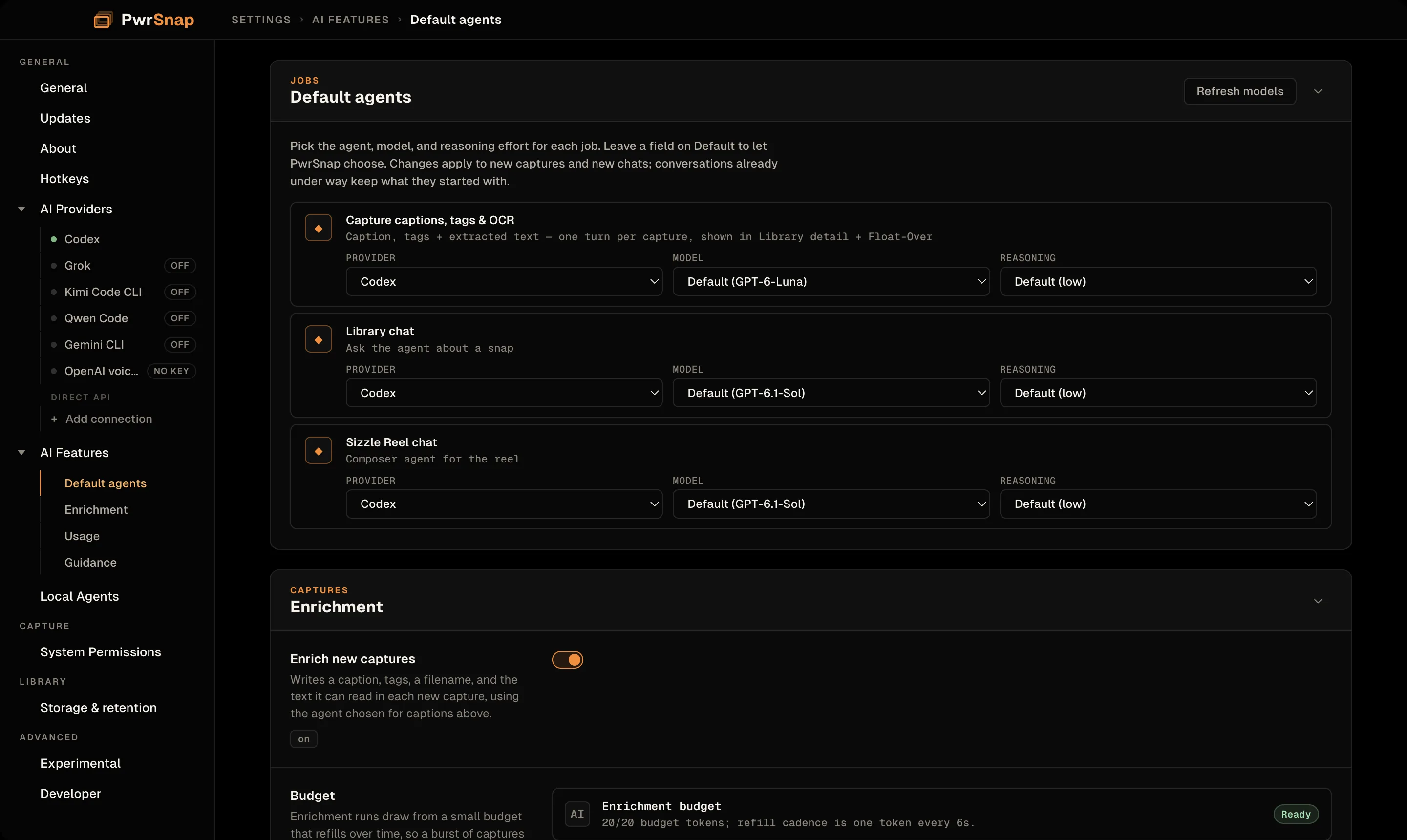Image resolution: width=1407 pixels, height=840 pixels.
Task: Open Reasoning dropdown for Capture captions job
Action: click(x=1158, y=281)
